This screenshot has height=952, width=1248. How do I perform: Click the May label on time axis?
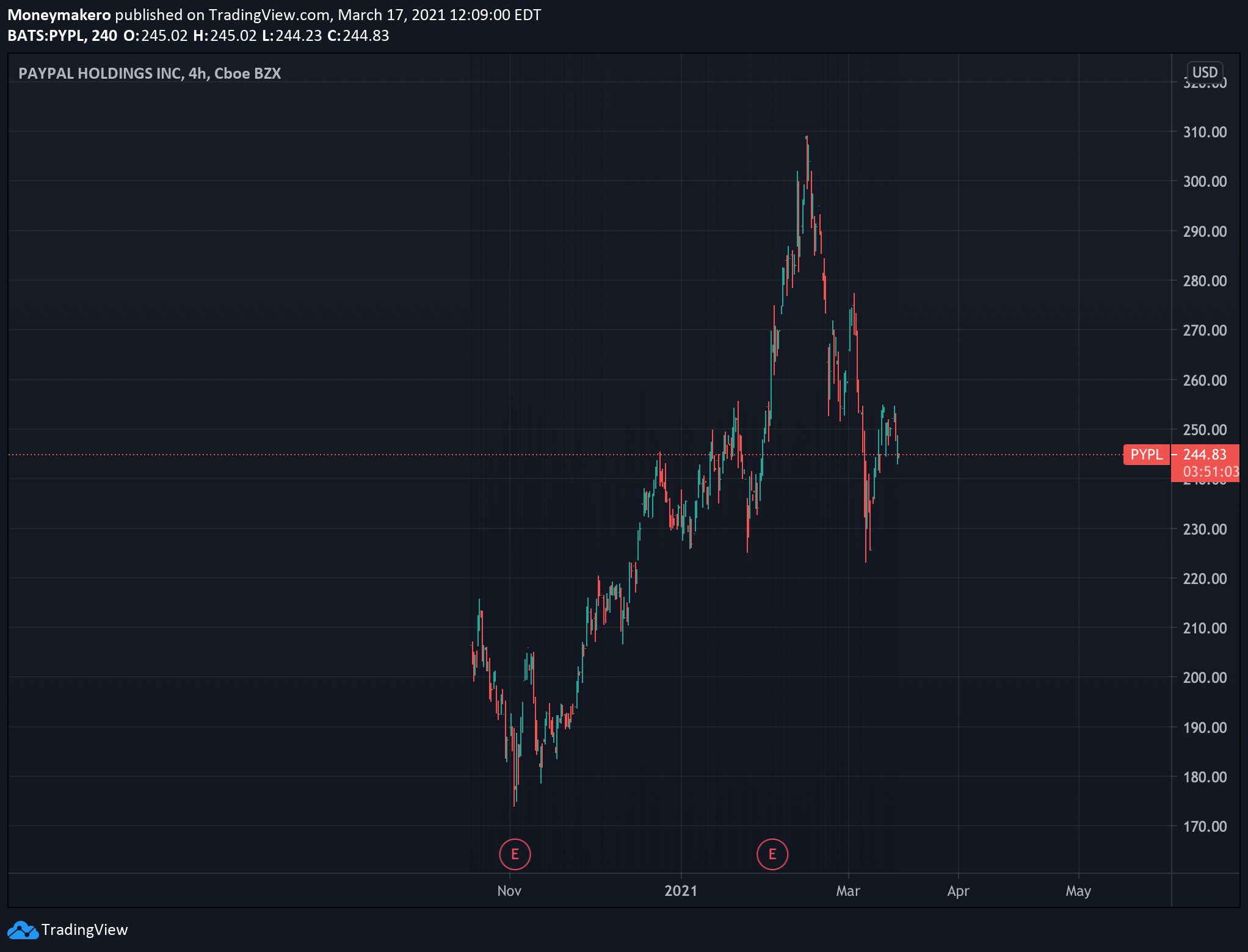click(x=1078, y=892)
